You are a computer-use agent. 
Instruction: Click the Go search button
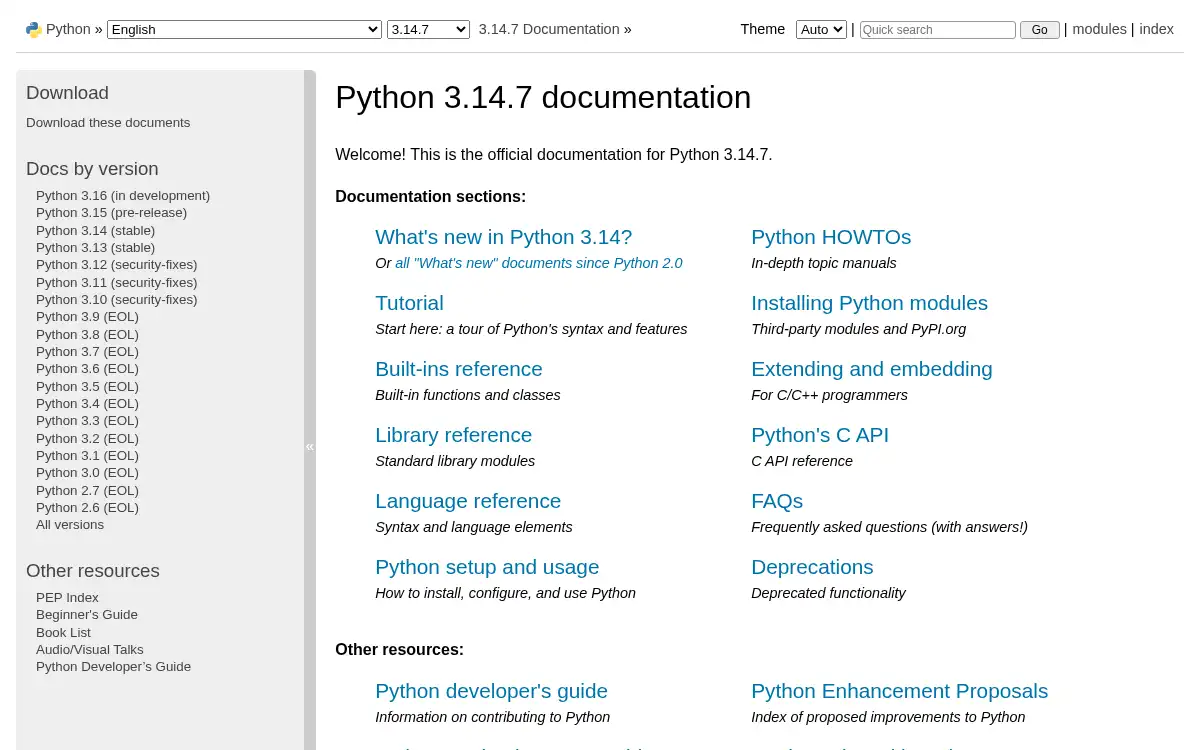pyautogui.click(x=1039, y=30)
